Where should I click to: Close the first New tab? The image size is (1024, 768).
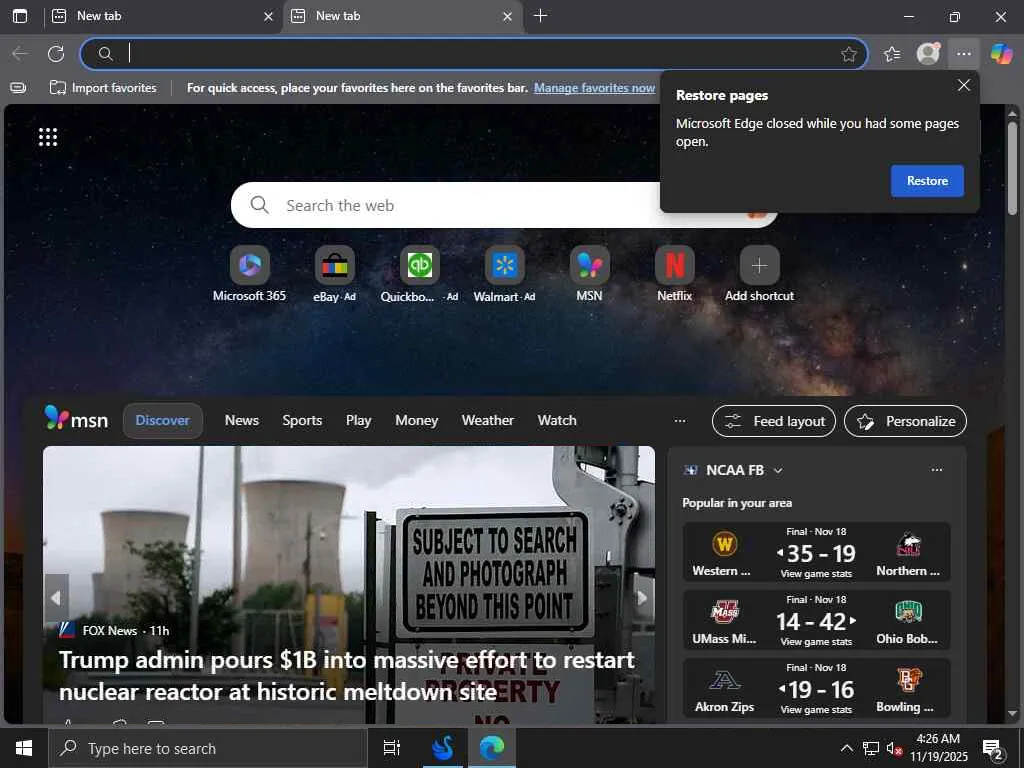[x=268, y=16]
